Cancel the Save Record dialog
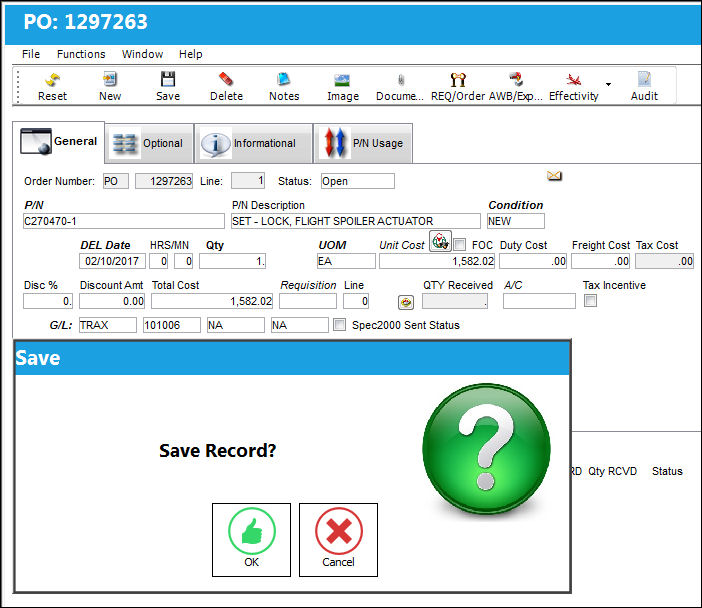Image resolution: width=702 pixels, height=608 pixels. coord(338,539)
